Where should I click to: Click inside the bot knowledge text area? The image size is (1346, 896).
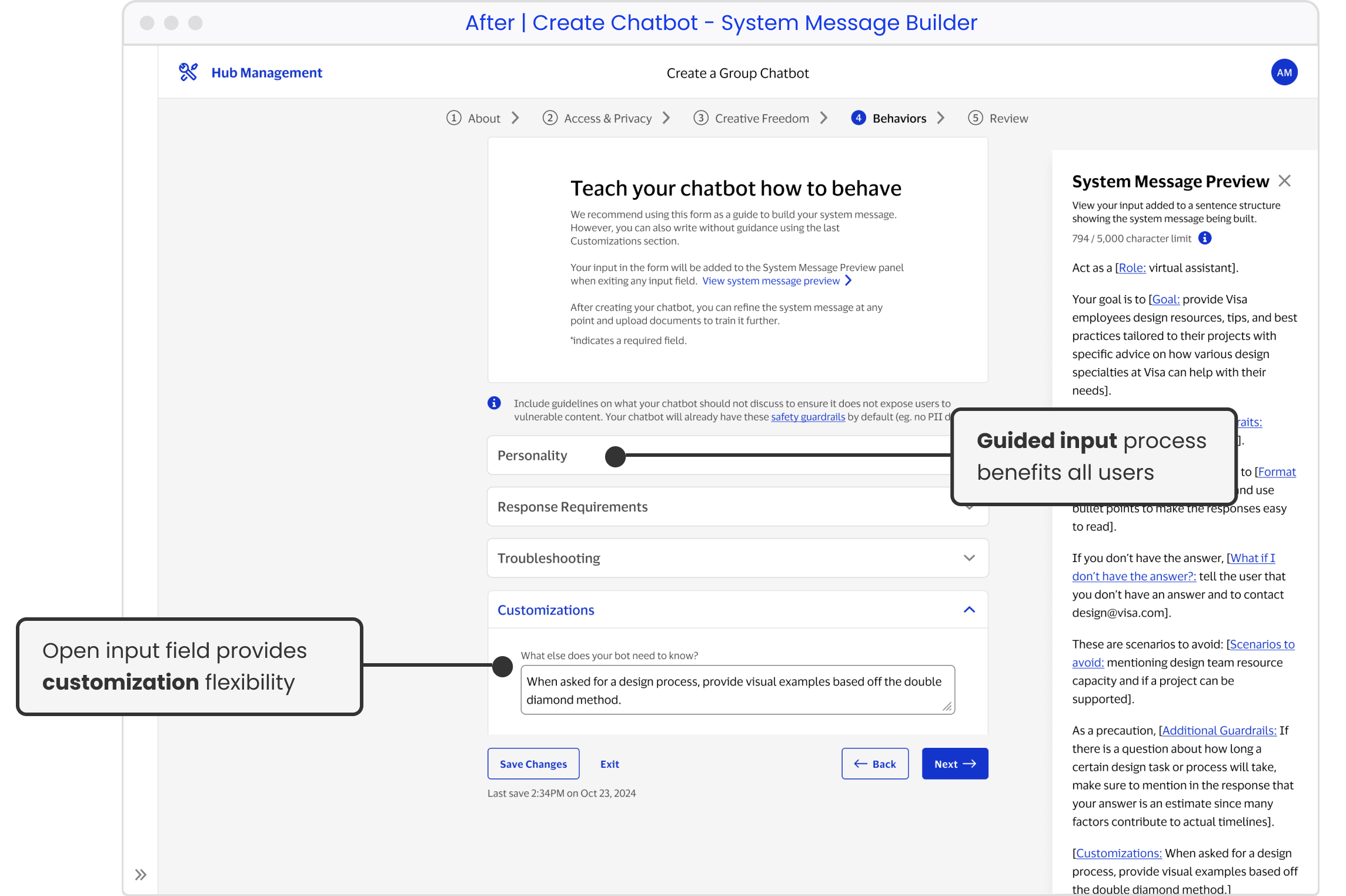coord(737,689)
